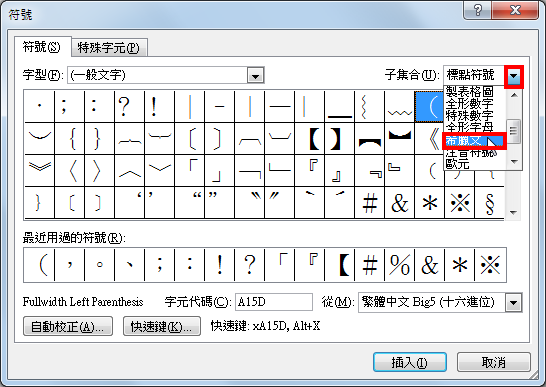
Task: Select the 【 bracket in recently used symbols
Action: tap(339, 265)
